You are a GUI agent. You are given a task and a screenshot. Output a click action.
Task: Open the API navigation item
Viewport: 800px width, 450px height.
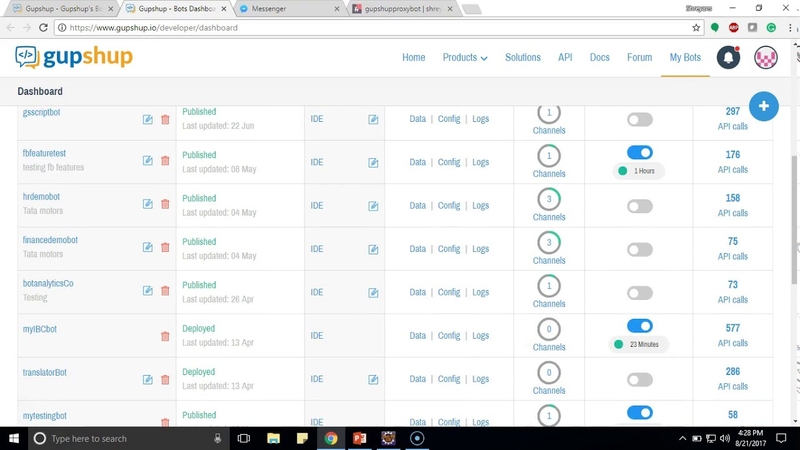pos(565,57)
